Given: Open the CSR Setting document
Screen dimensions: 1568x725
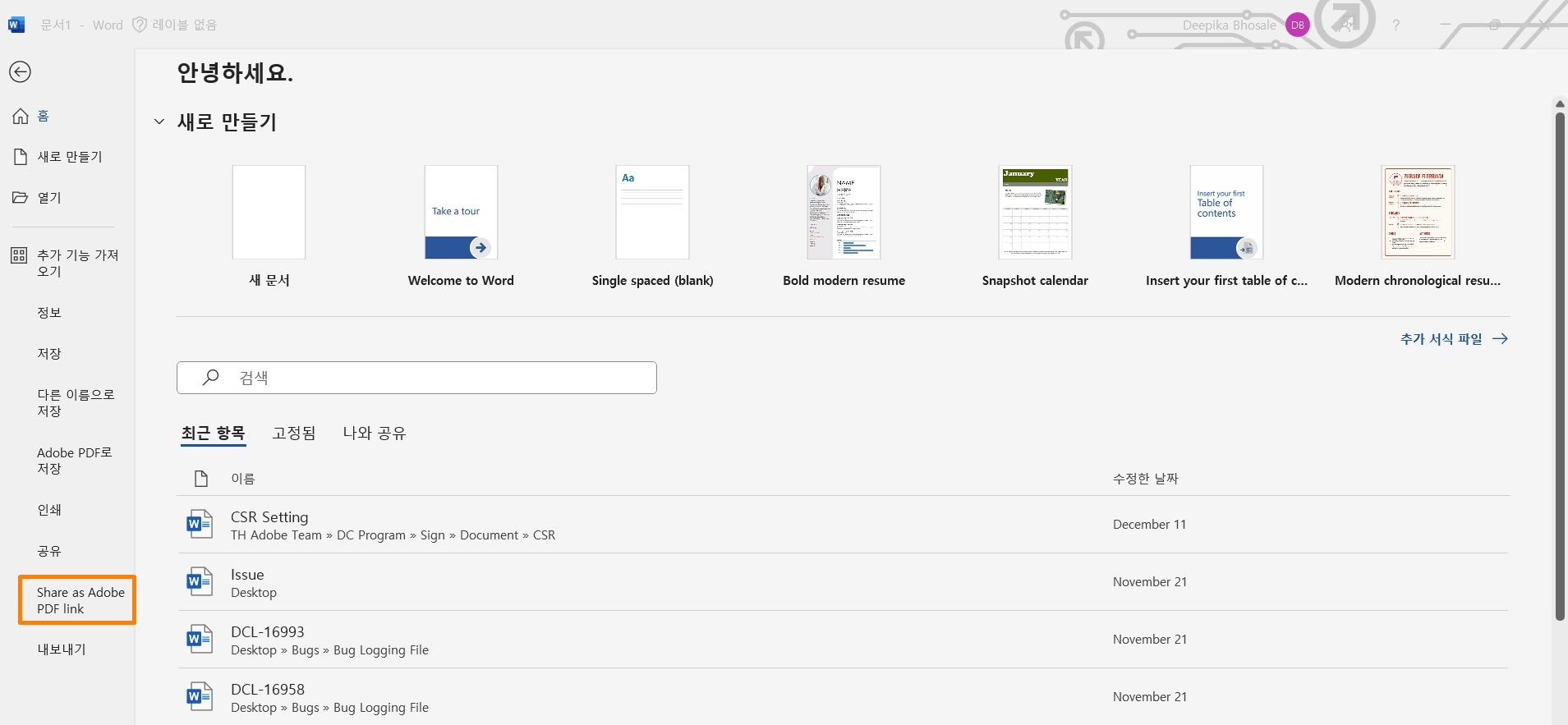Looking at the screenshot, I should (844, 525).
